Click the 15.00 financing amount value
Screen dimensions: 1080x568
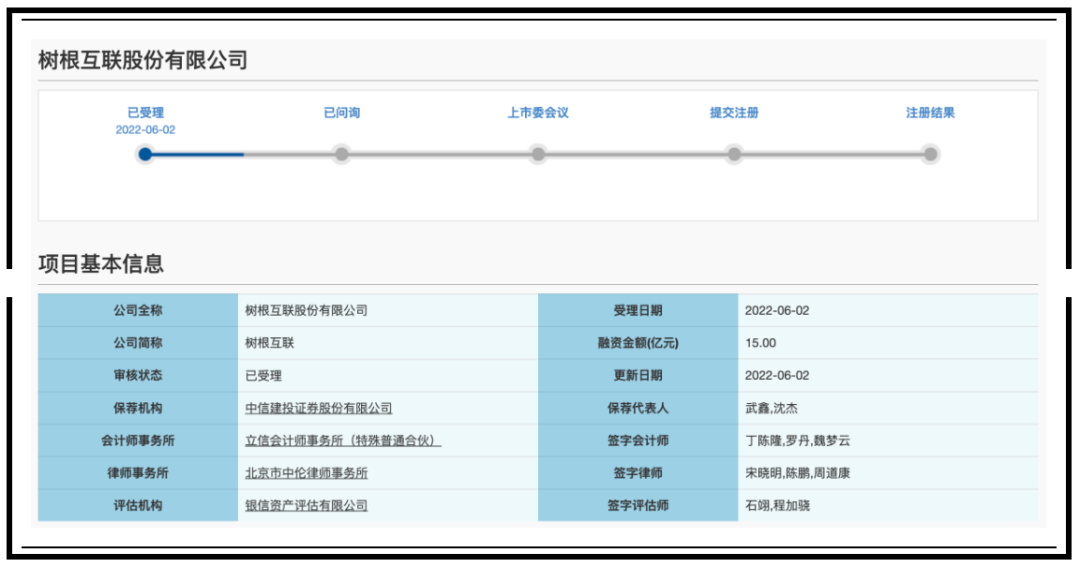760,343
